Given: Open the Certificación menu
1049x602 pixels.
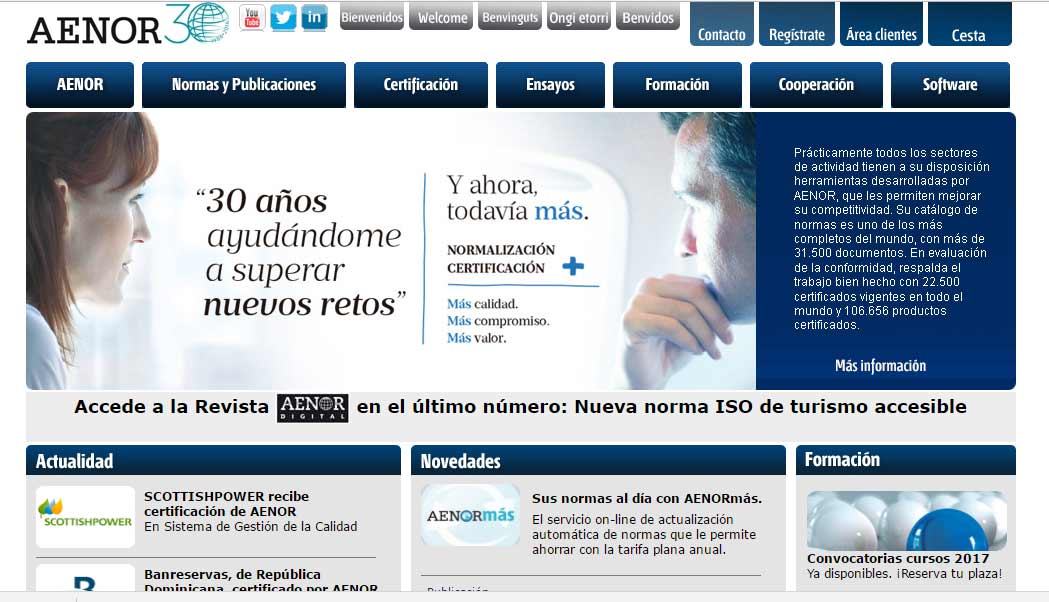Looking at the screenshot, I should click(x=421, y=85).
